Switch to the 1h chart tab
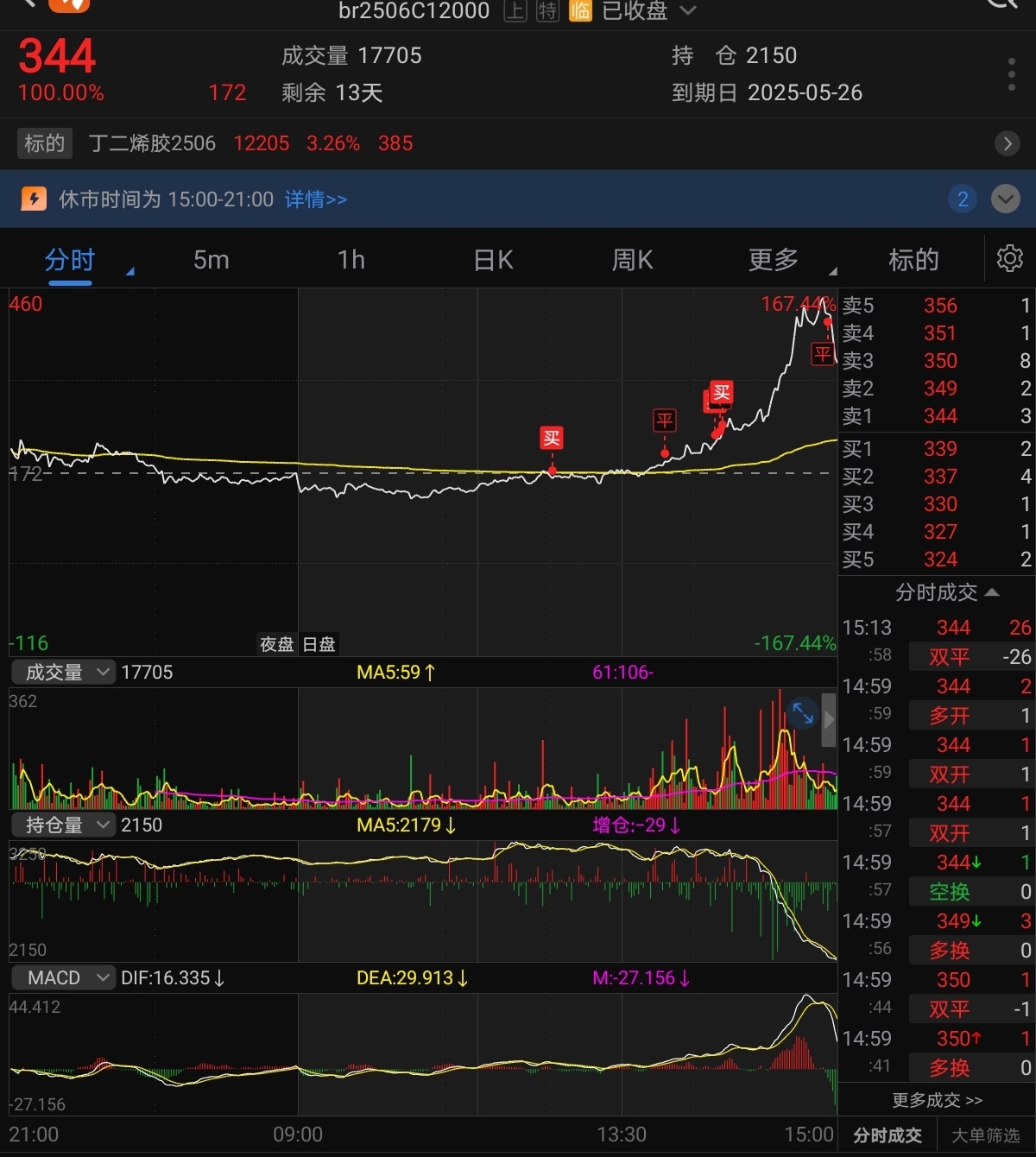The image size is (1036, 1157). tap(351, 259)
